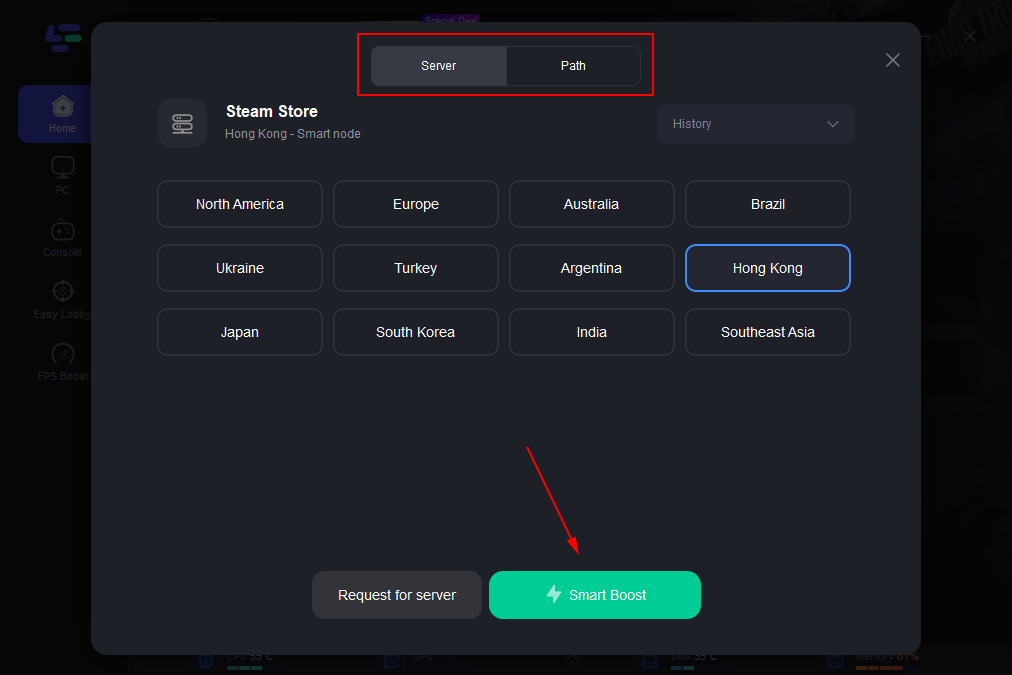The image size is (1012, 675).
Task: Select the Hong Kong region
Action: [x=767, y=268]
